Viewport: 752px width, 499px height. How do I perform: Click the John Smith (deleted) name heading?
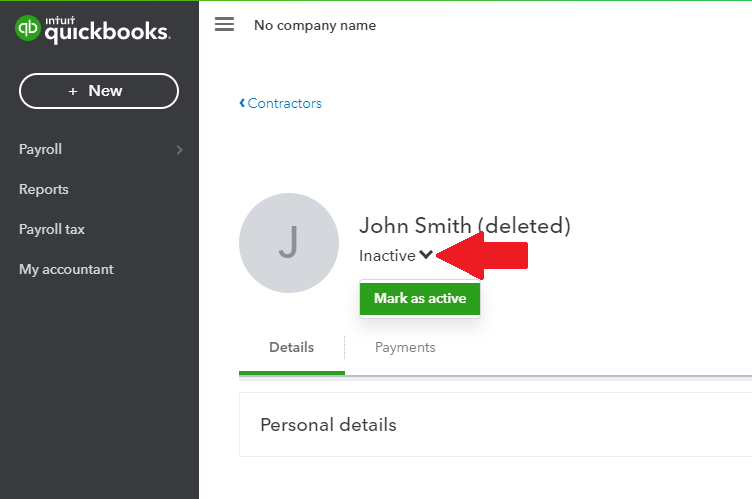pyautogui.click(x=464, y=226)
